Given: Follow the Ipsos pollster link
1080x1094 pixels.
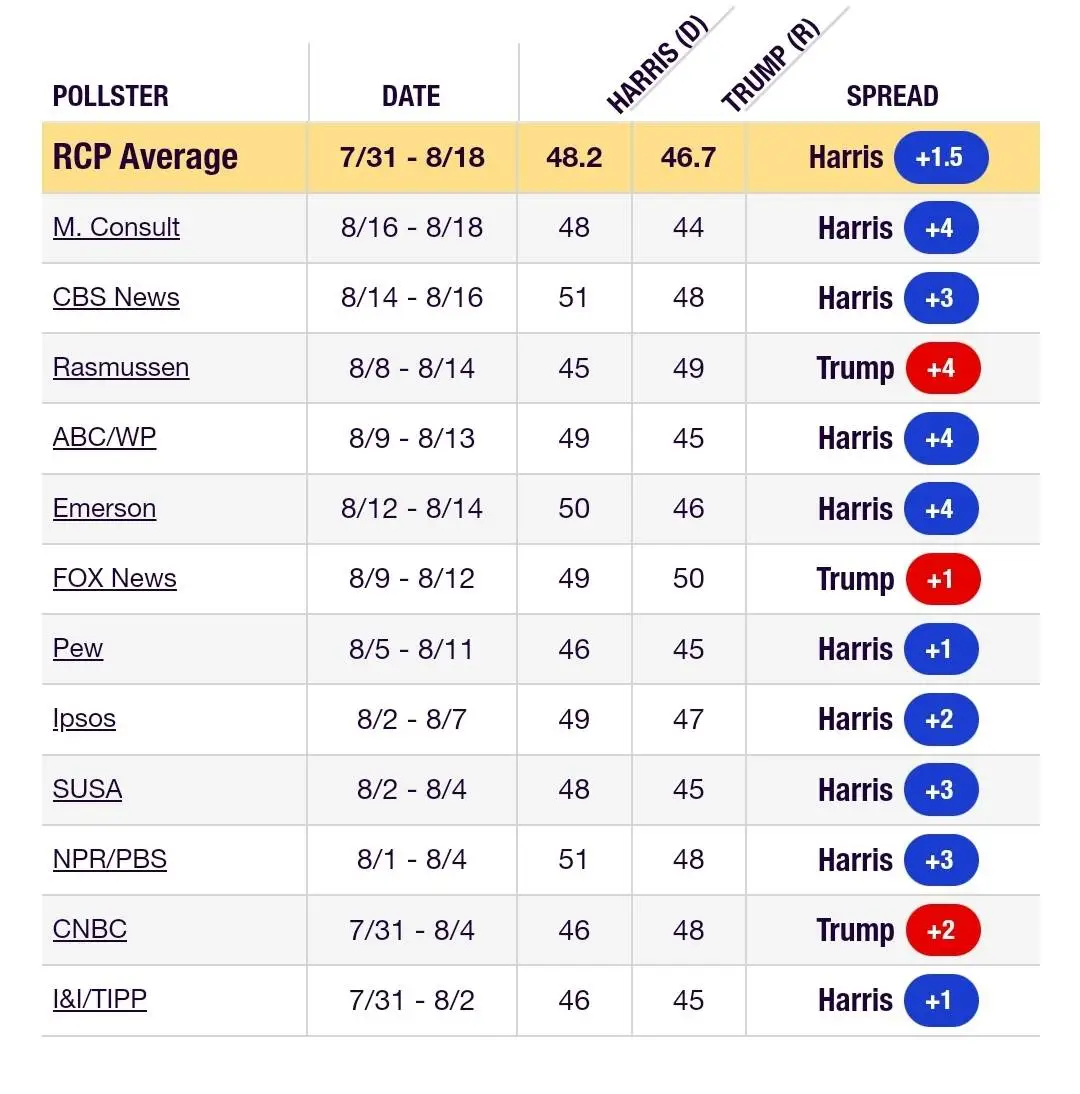Looking at the screenshot, I should [84, 718].
